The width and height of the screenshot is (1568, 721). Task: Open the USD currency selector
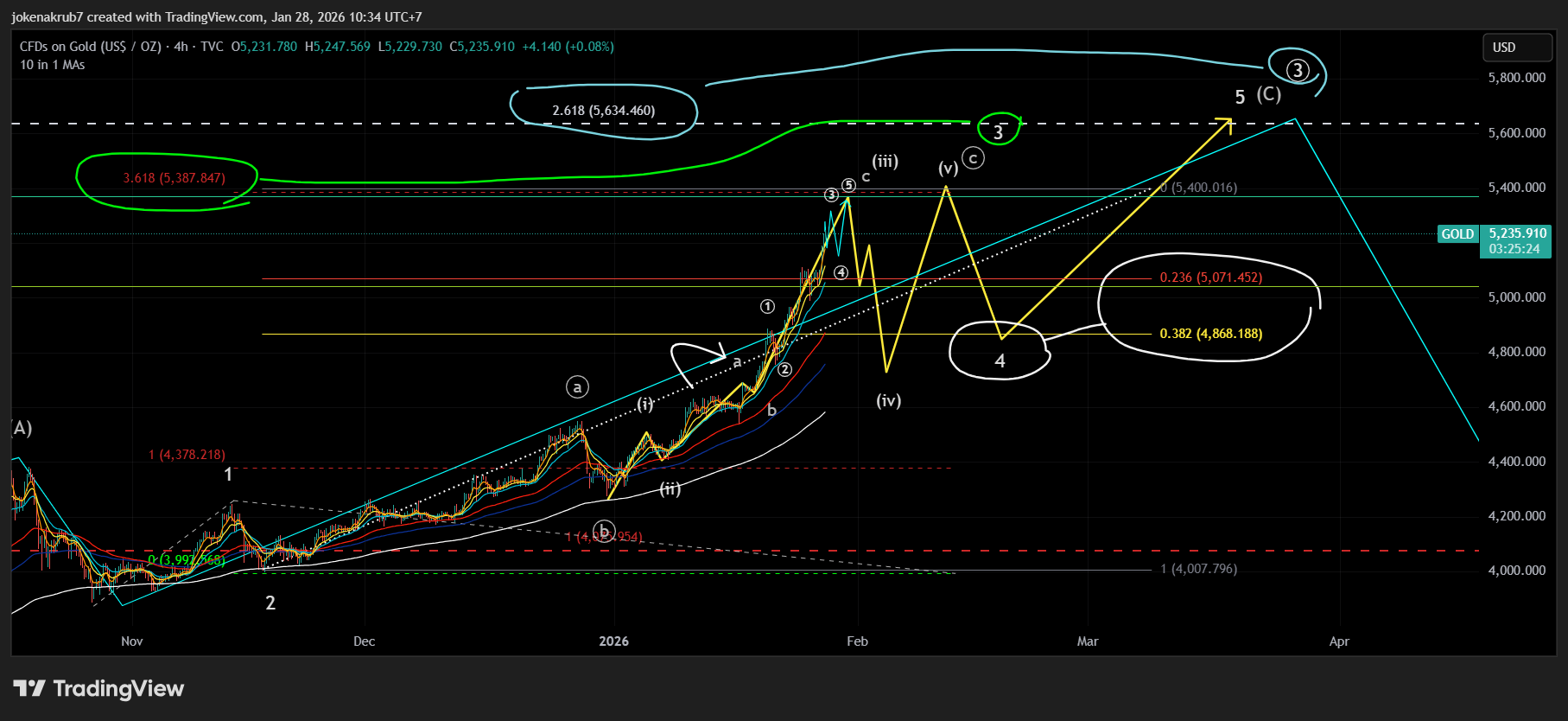[x=1517, y=48]
